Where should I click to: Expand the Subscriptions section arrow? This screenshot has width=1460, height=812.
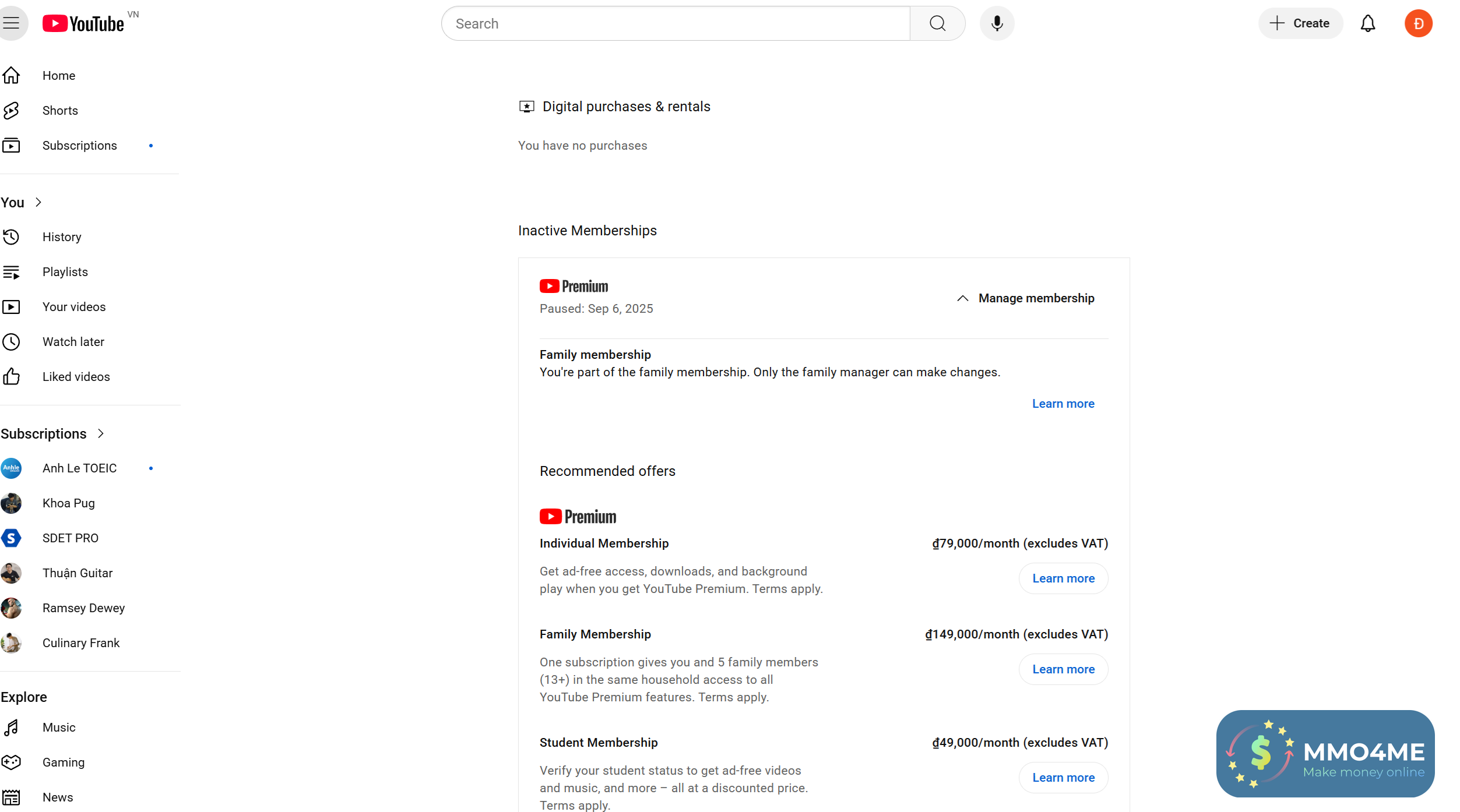[x=101, y=433]
